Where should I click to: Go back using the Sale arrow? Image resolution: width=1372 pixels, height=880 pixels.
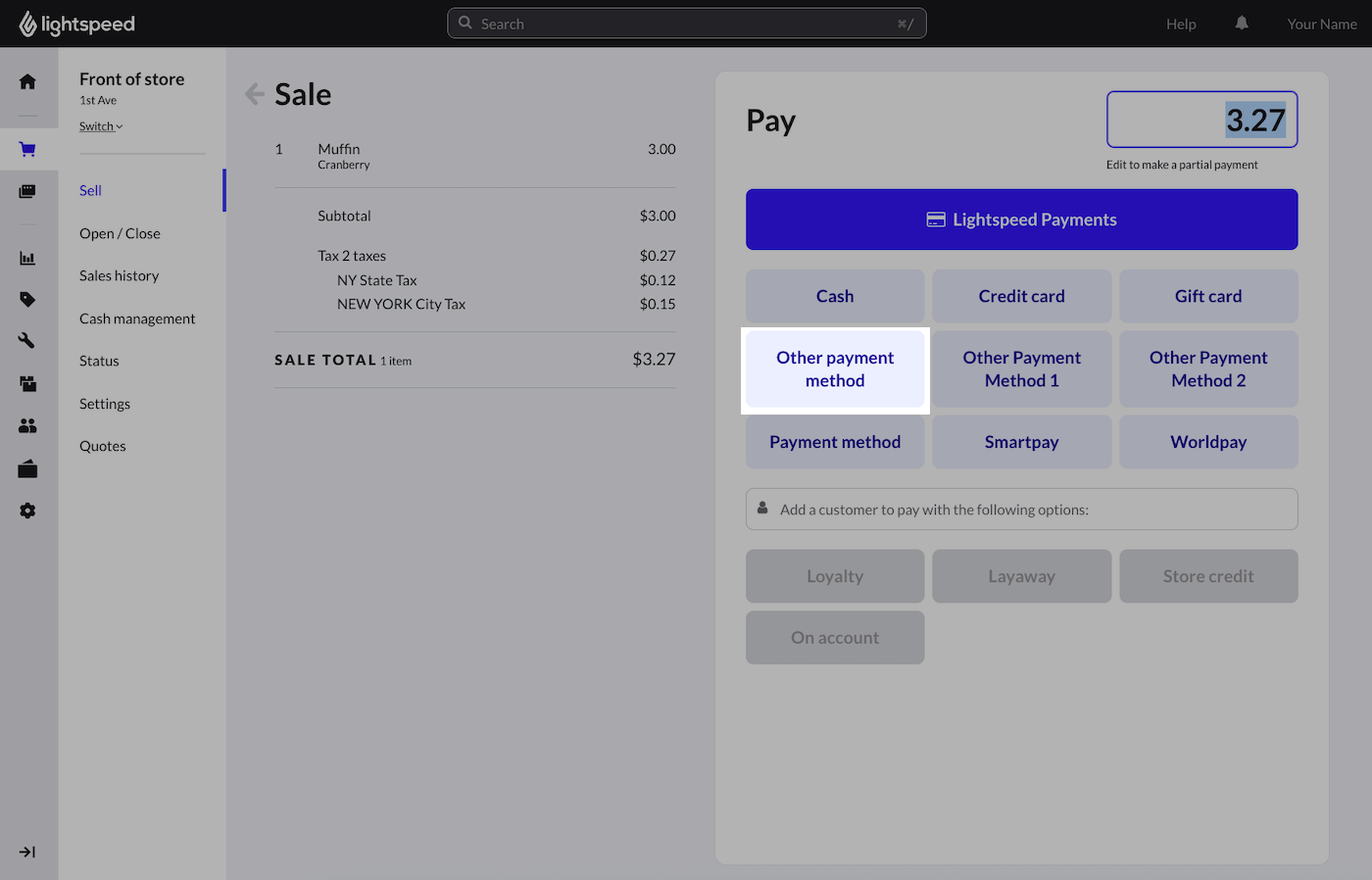tap(255, 94)
